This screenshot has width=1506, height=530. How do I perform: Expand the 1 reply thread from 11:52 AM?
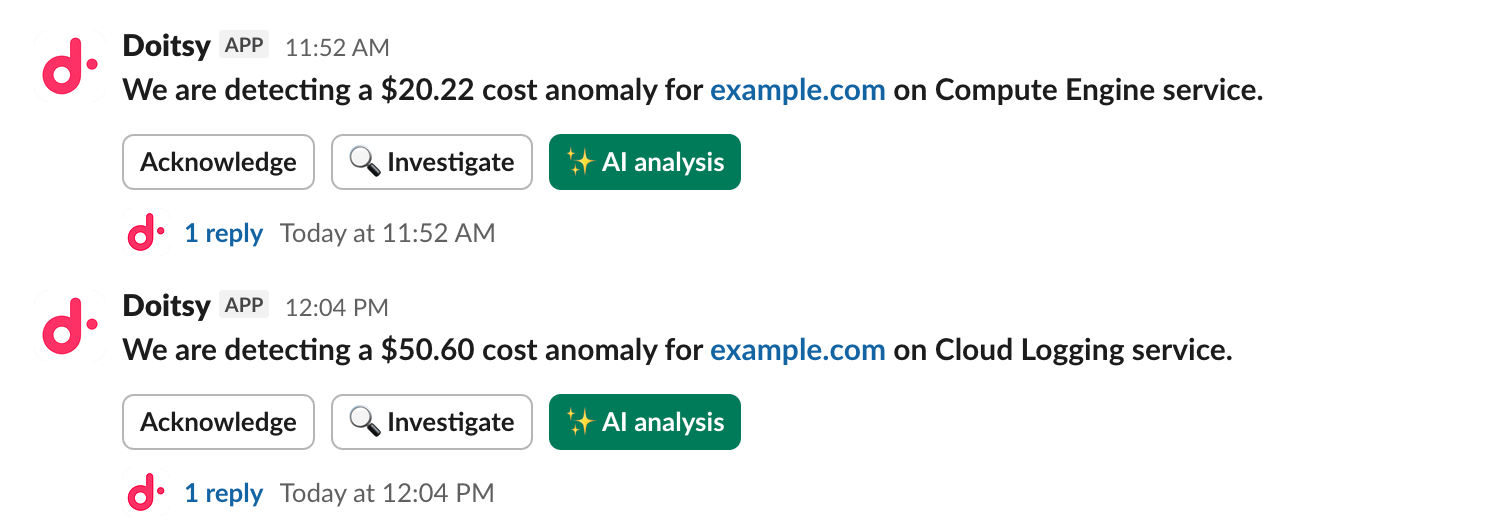(224, 234)
